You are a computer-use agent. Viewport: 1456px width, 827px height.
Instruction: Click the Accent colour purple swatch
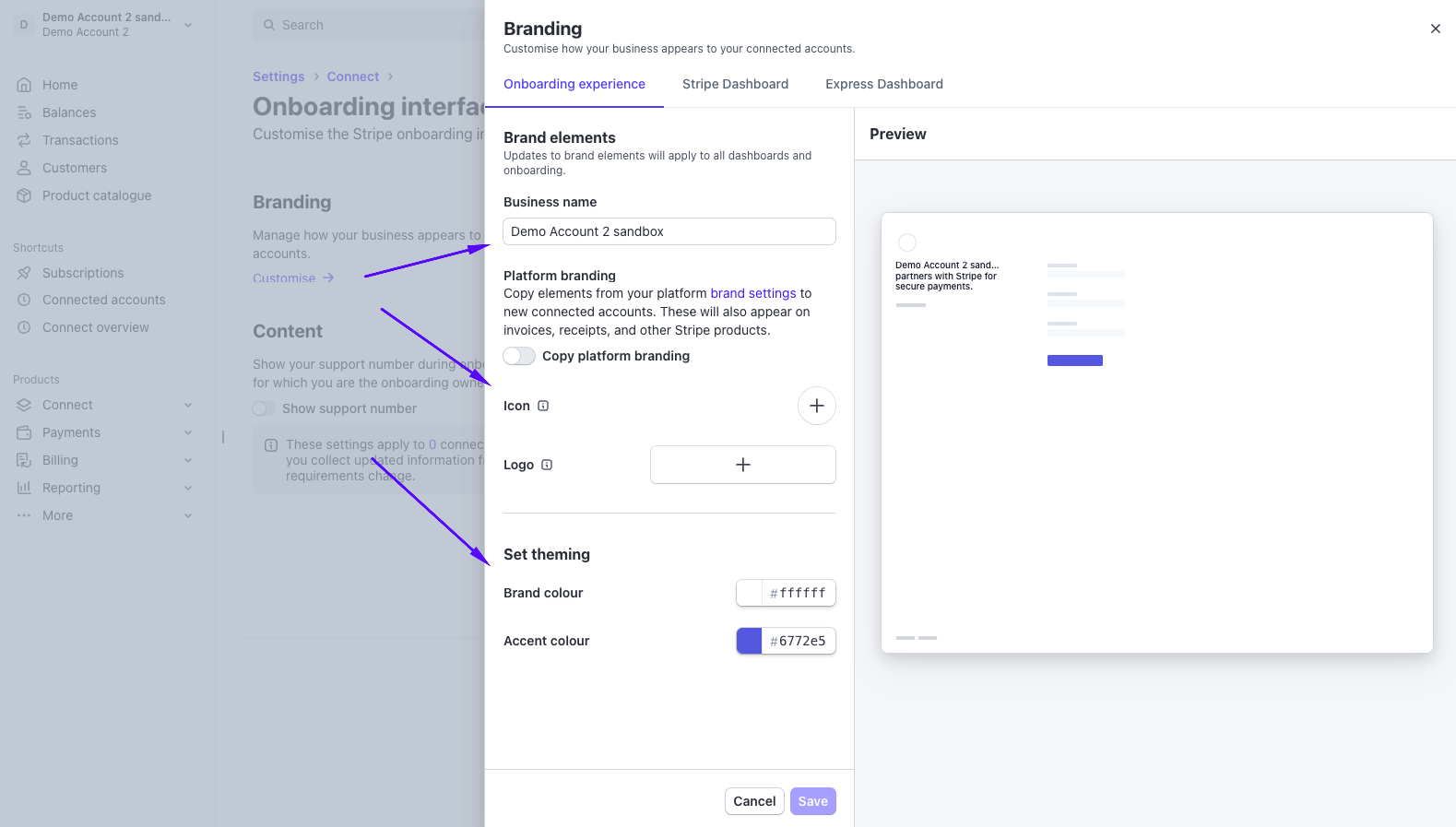tap(750, 641)
